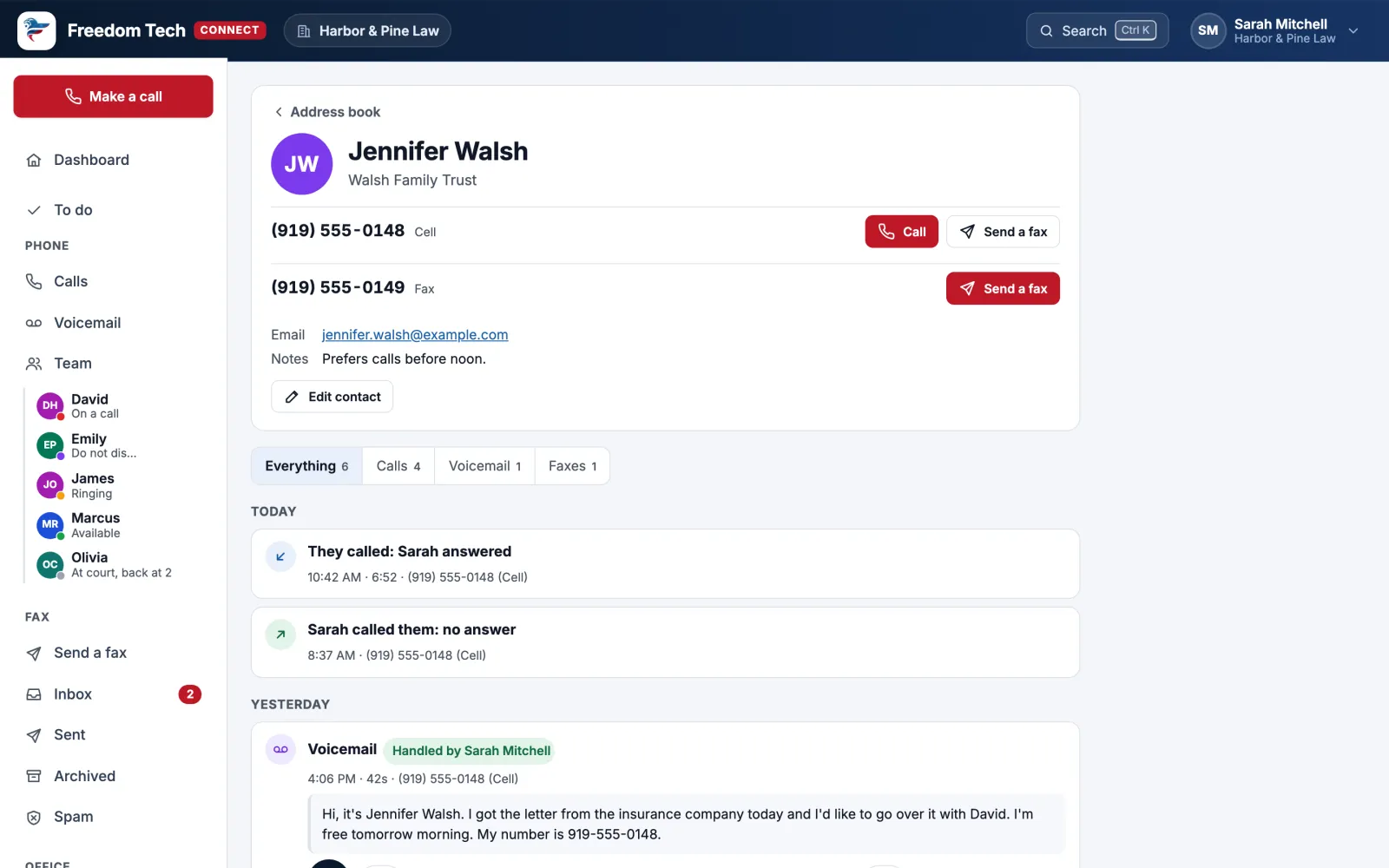
Task: Click the outgoing call arrow icon
Action: [x=280, y=635]
